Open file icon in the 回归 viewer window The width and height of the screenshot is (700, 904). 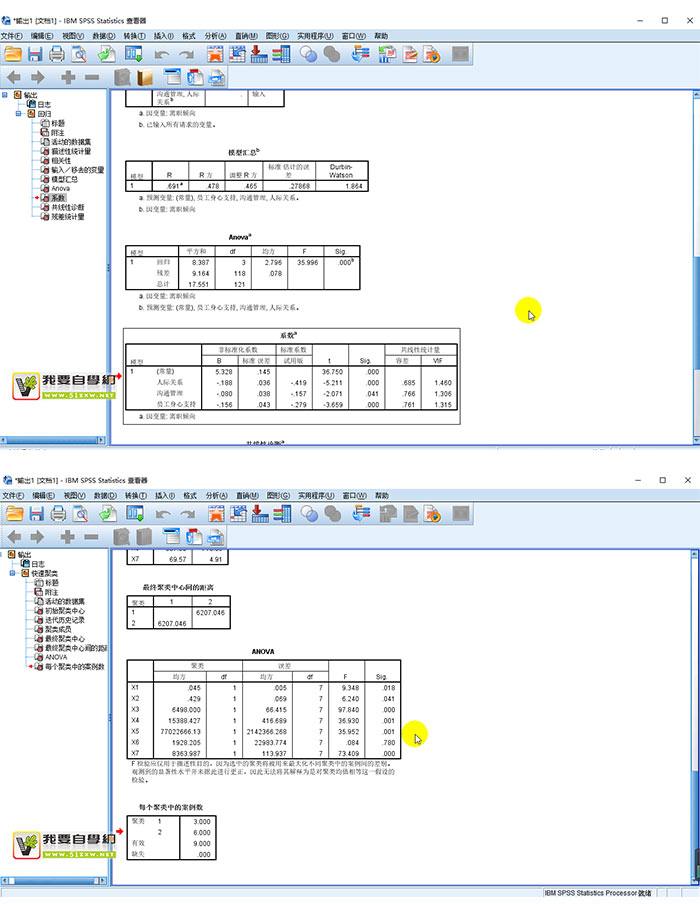[13, 55]
